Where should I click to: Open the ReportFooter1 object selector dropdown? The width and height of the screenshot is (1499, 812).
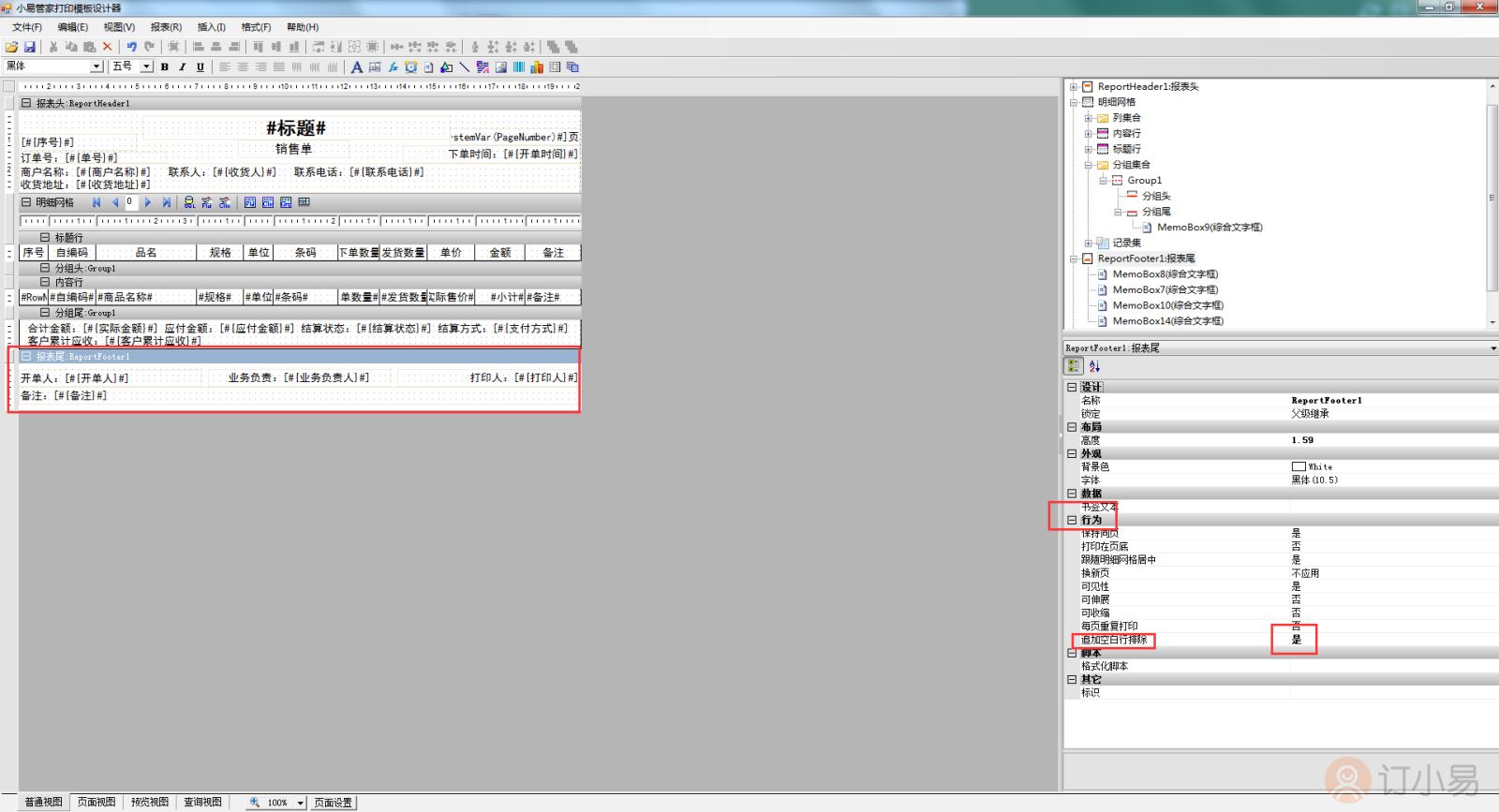tap(1492, 348)
